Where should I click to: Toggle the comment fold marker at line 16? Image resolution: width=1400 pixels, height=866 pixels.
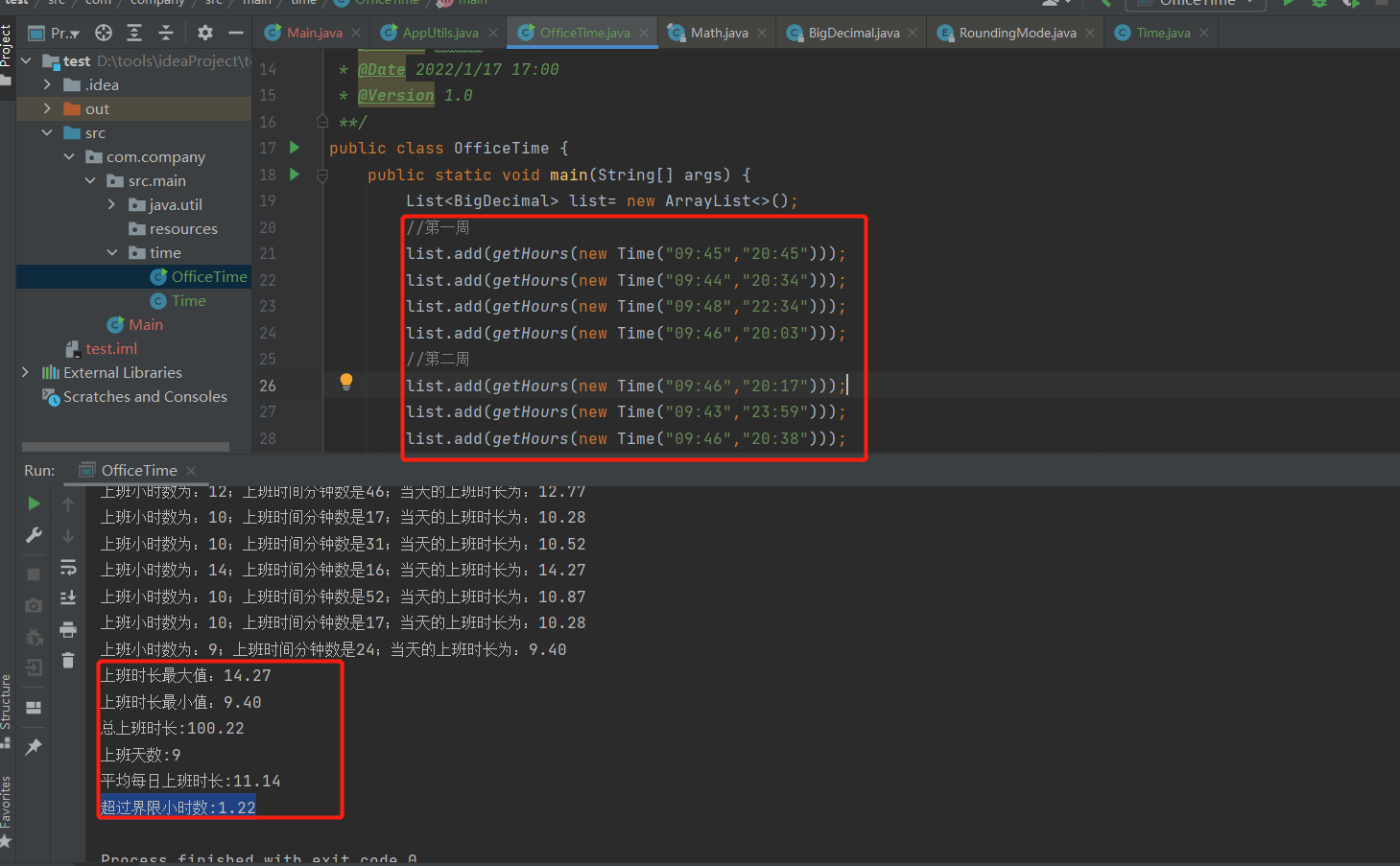pos(322,122)
